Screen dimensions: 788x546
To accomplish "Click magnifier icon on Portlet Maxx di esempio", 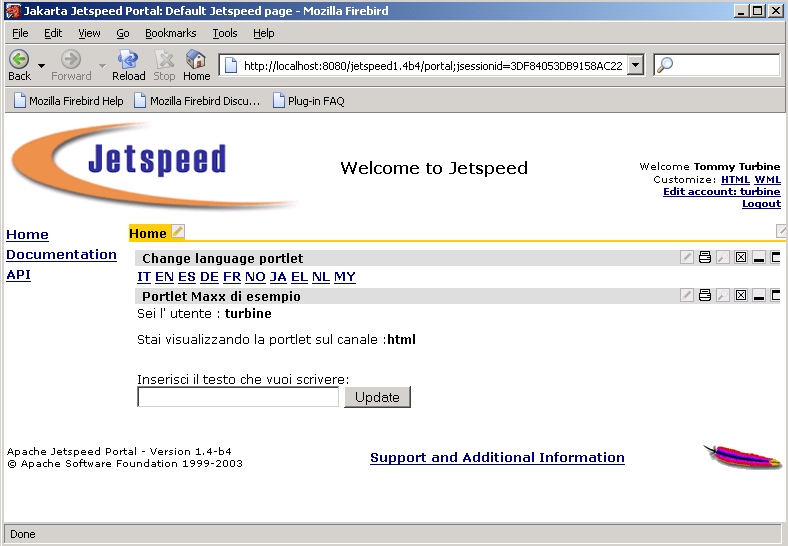I will pos(723,295).
